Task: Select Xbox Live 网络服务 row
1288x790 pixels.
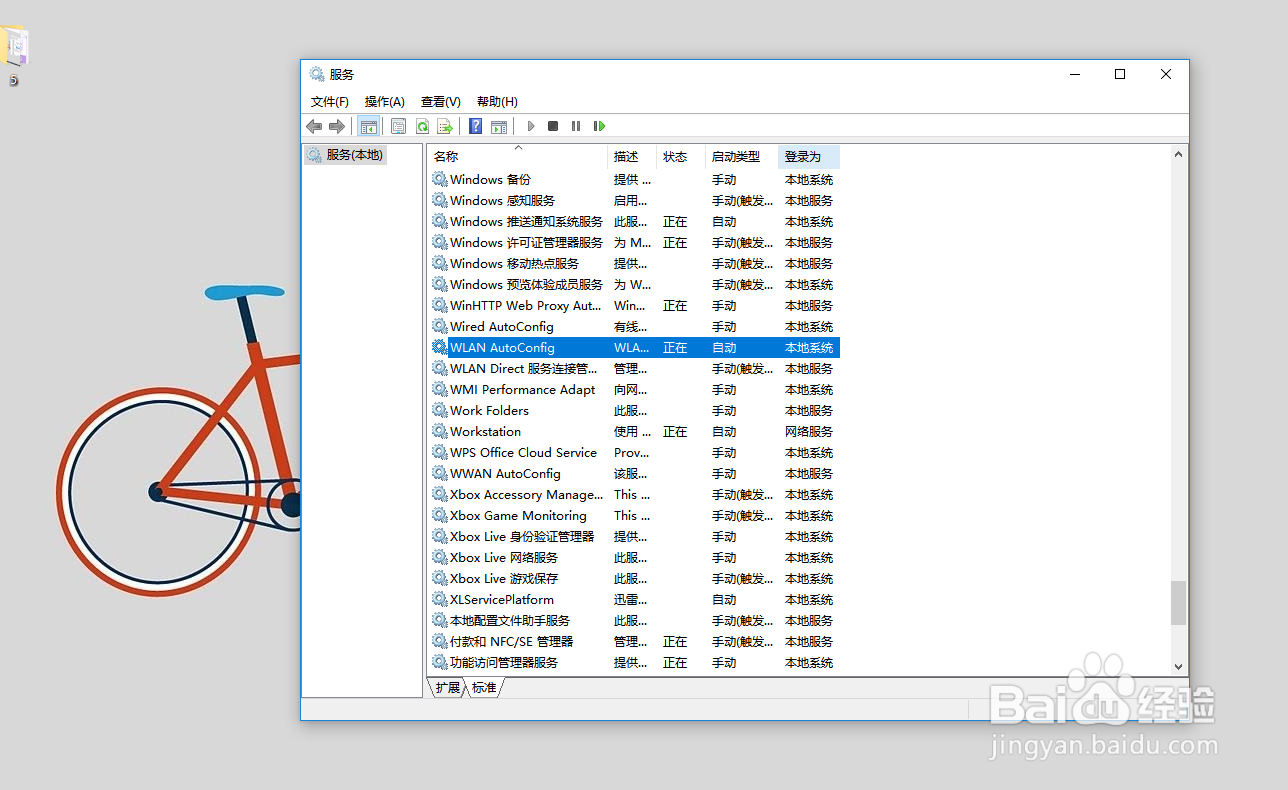Action: [634, 557]
